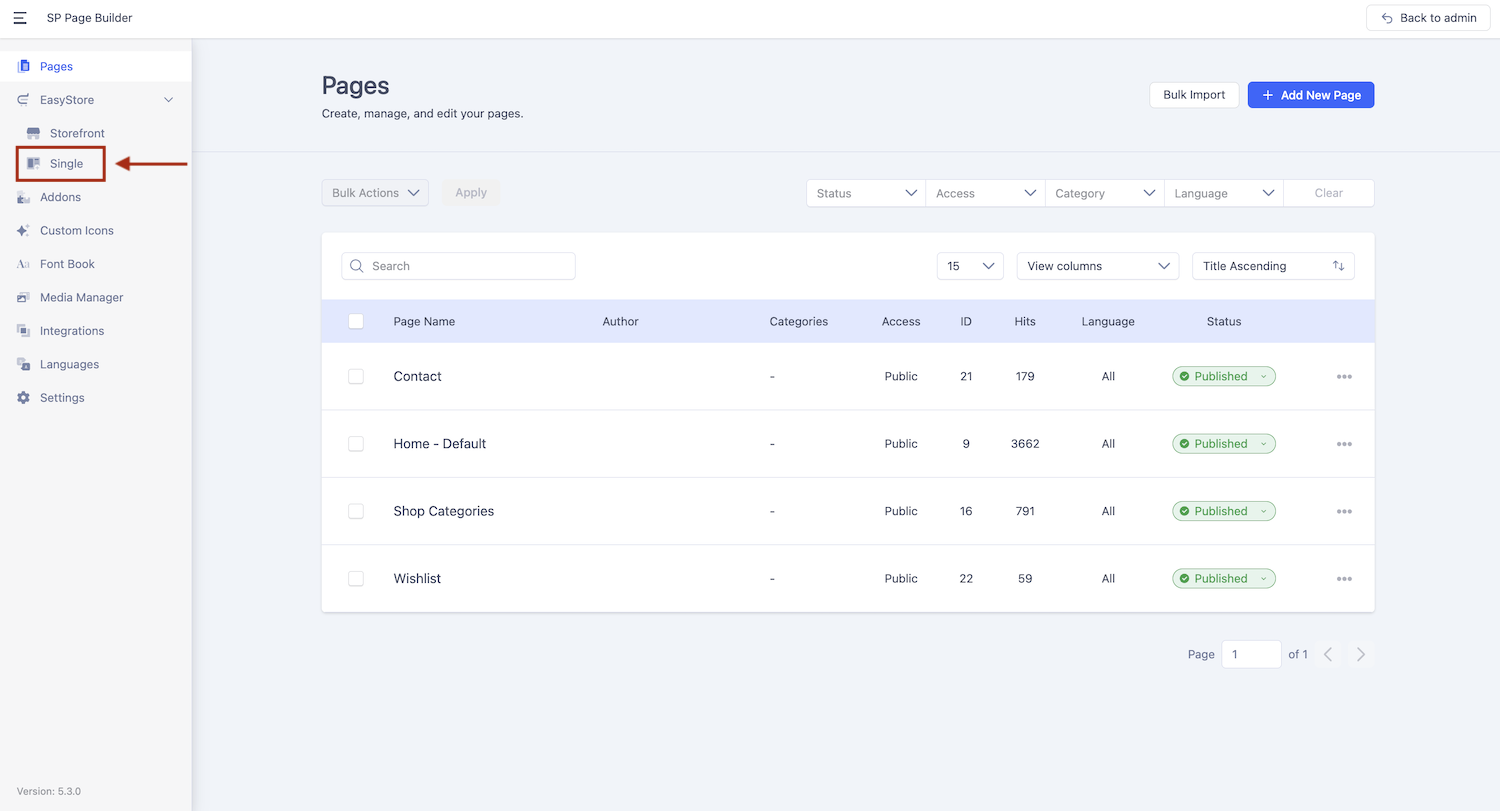Image resolution: width=1500 pixels, height=811 pixels.
Task: Click the Settings gear icon
Action: click(23, 398)
